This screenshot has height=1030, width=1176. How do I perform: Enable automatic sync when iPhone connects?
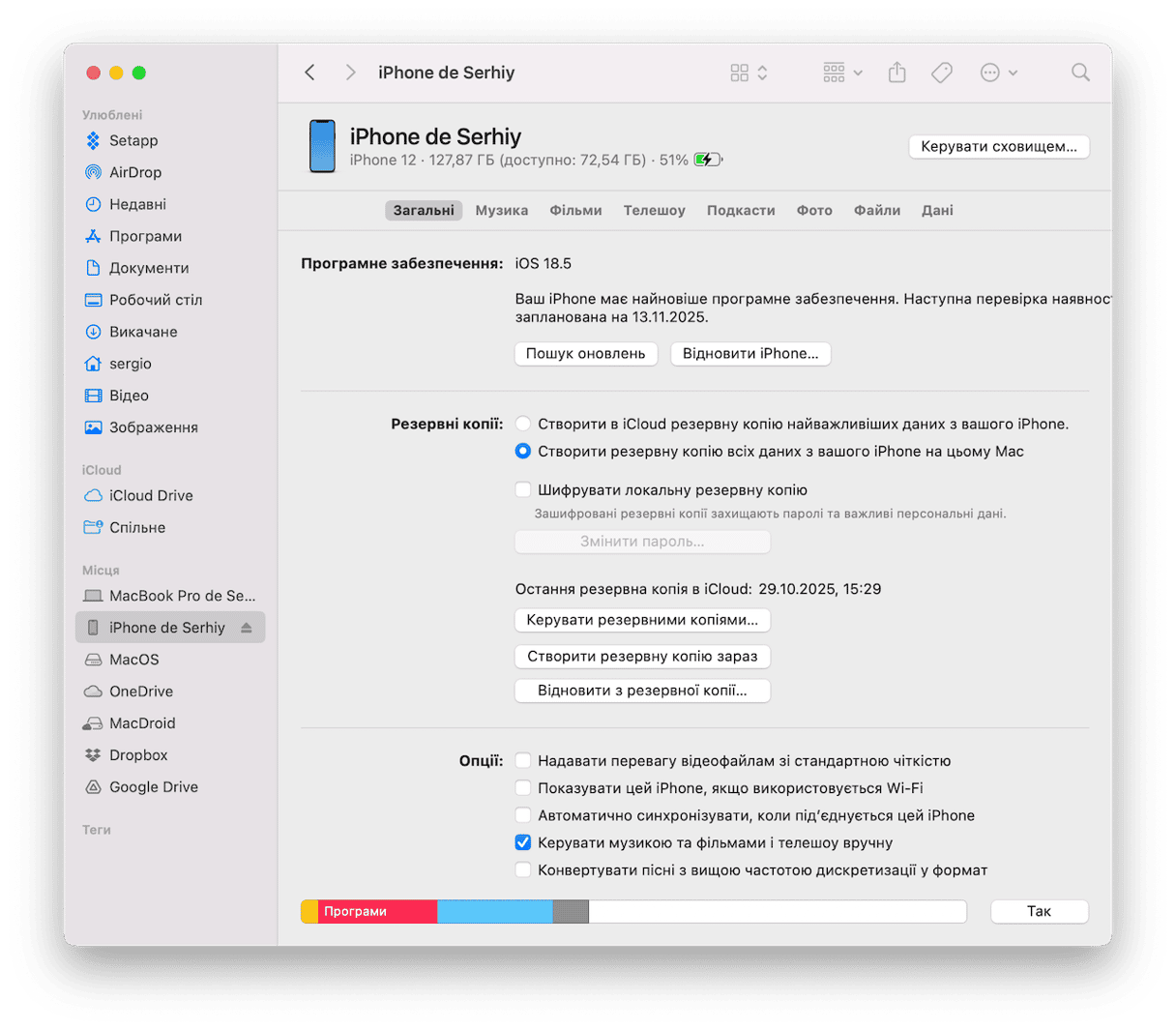pos(523,815)
